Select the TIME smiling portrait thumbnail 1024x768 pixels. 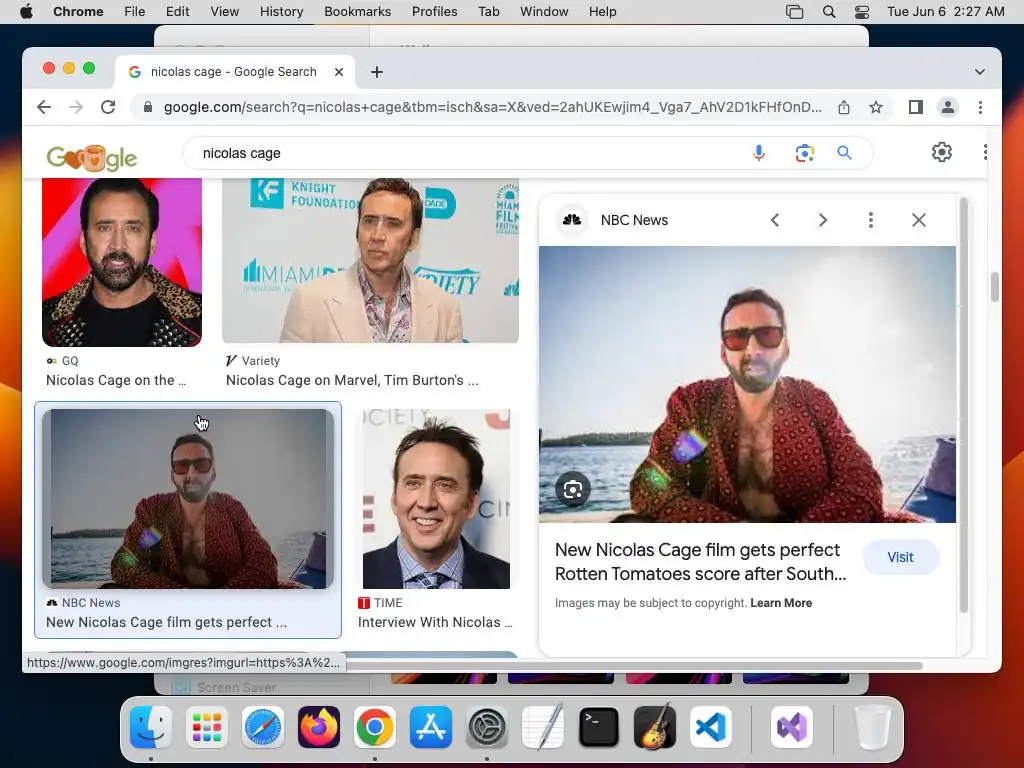[436, 499]
